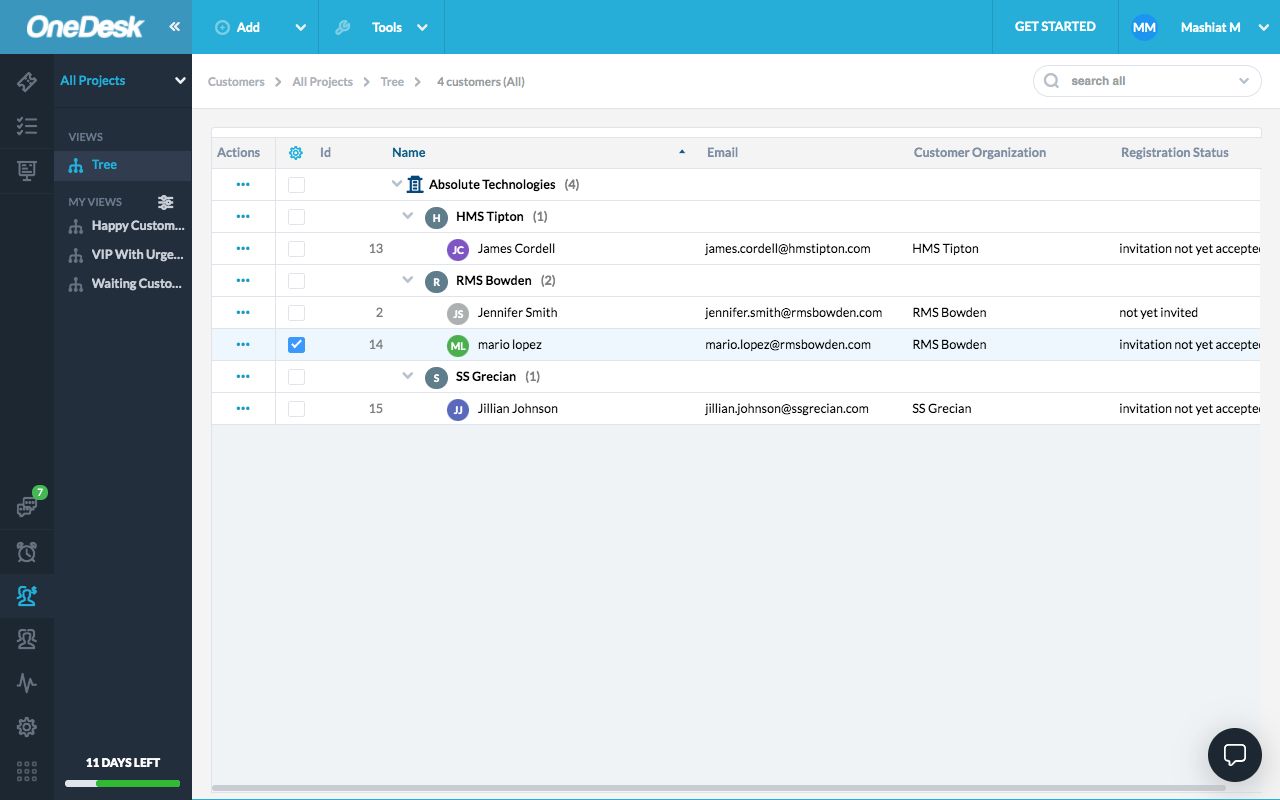Open the Timesheets alarm clock icon
The height and width of the screenshot is (800, 1280).
(x=27, y=551)
